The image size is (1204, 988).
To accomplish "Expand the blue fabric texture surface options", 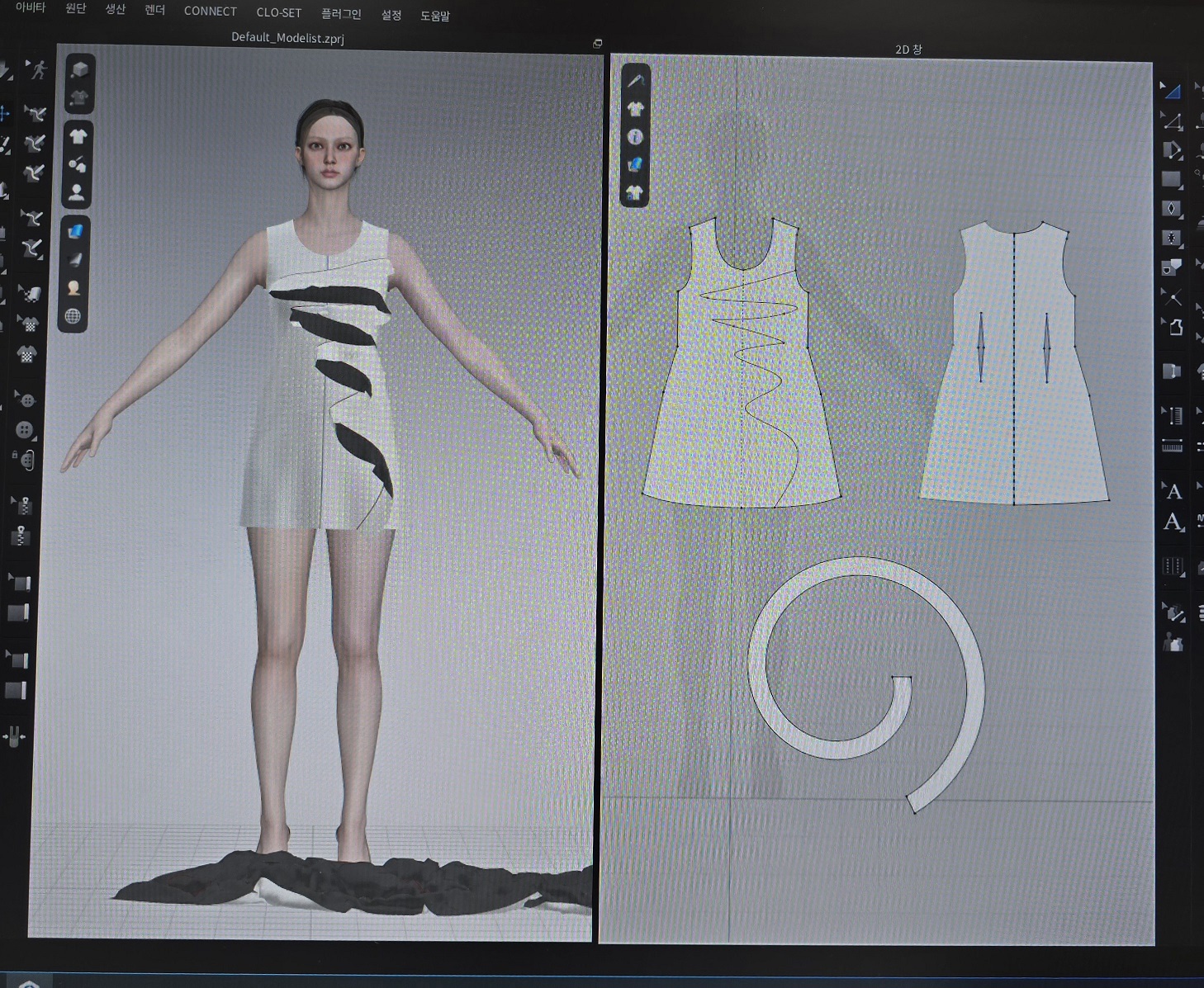I will 76,232.
